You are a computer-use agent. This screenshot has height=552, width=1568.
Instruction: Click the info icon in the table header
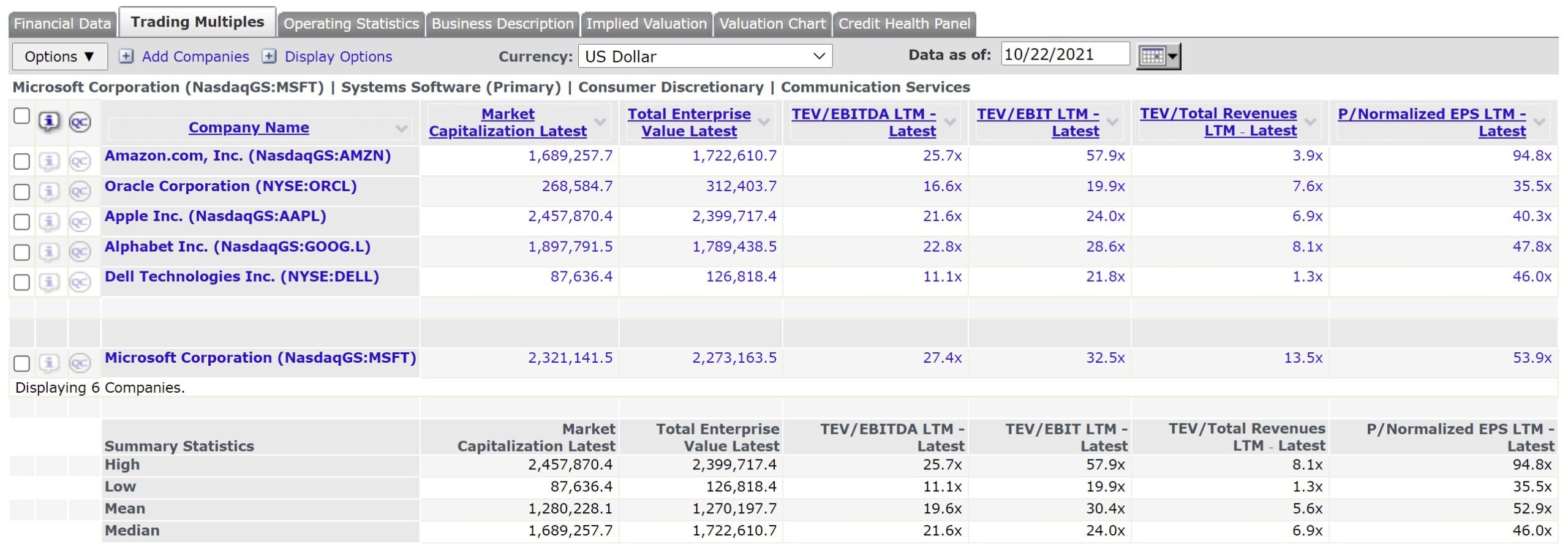(50, 122)
